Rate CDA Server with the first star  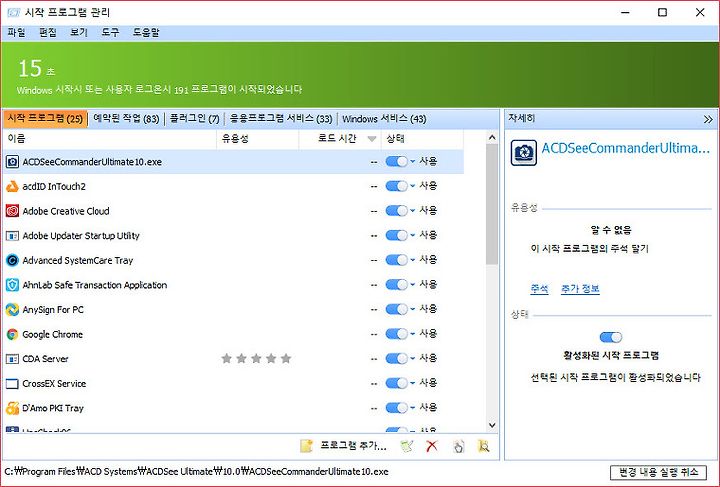tap(226, 358)
